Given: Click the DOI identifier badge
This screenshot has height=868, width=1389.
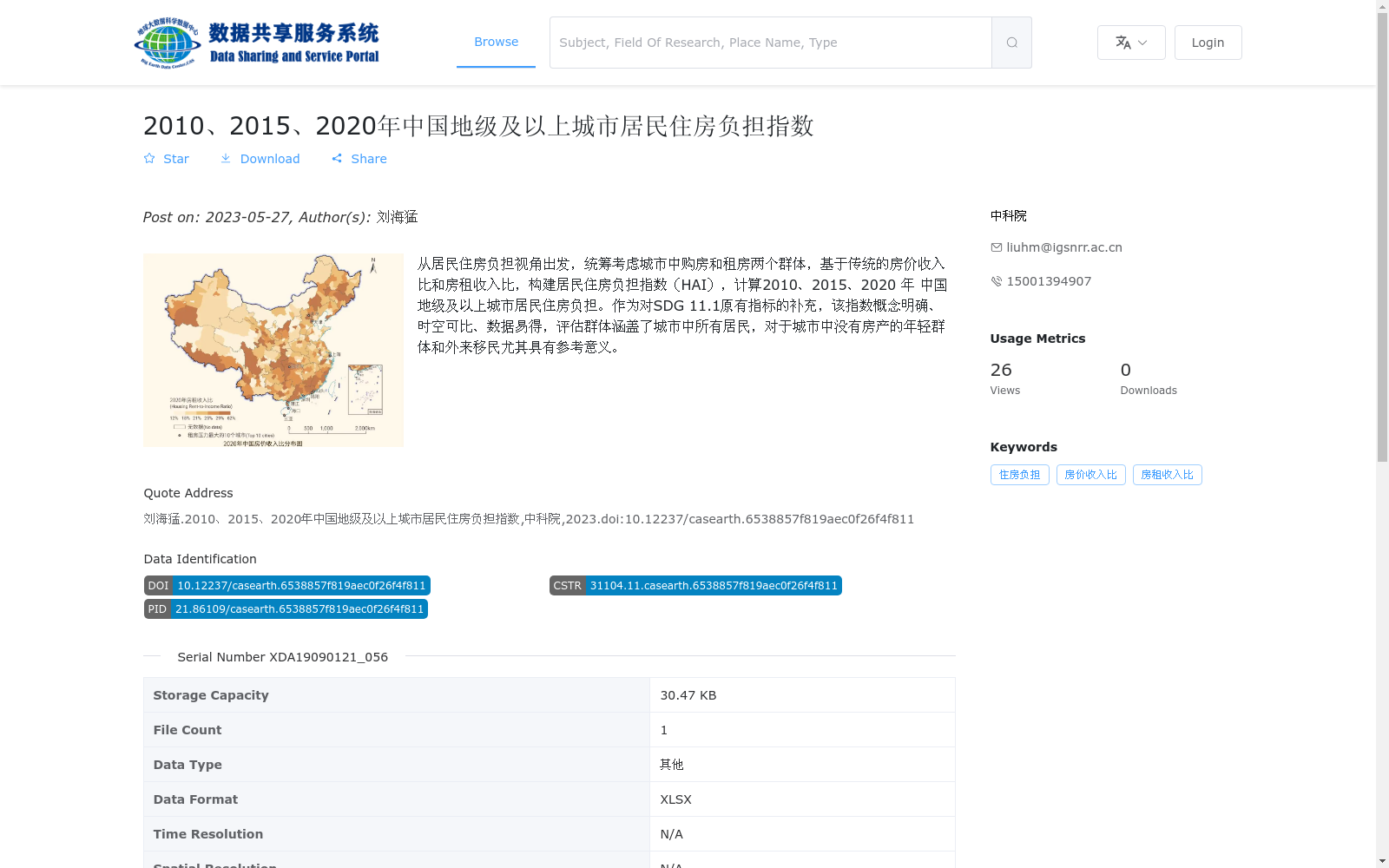Looking at the screenshot, I should pos(287,586).
